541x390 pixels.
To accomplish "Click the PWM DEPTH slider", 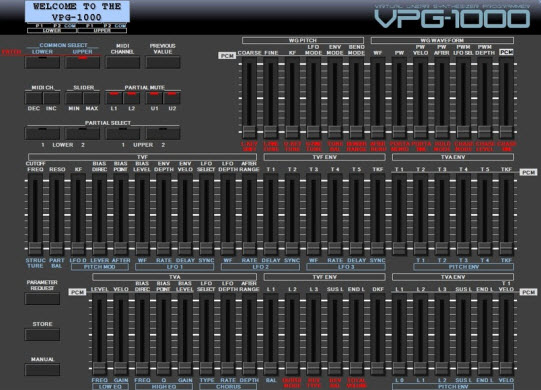I will tap(484, 98).
